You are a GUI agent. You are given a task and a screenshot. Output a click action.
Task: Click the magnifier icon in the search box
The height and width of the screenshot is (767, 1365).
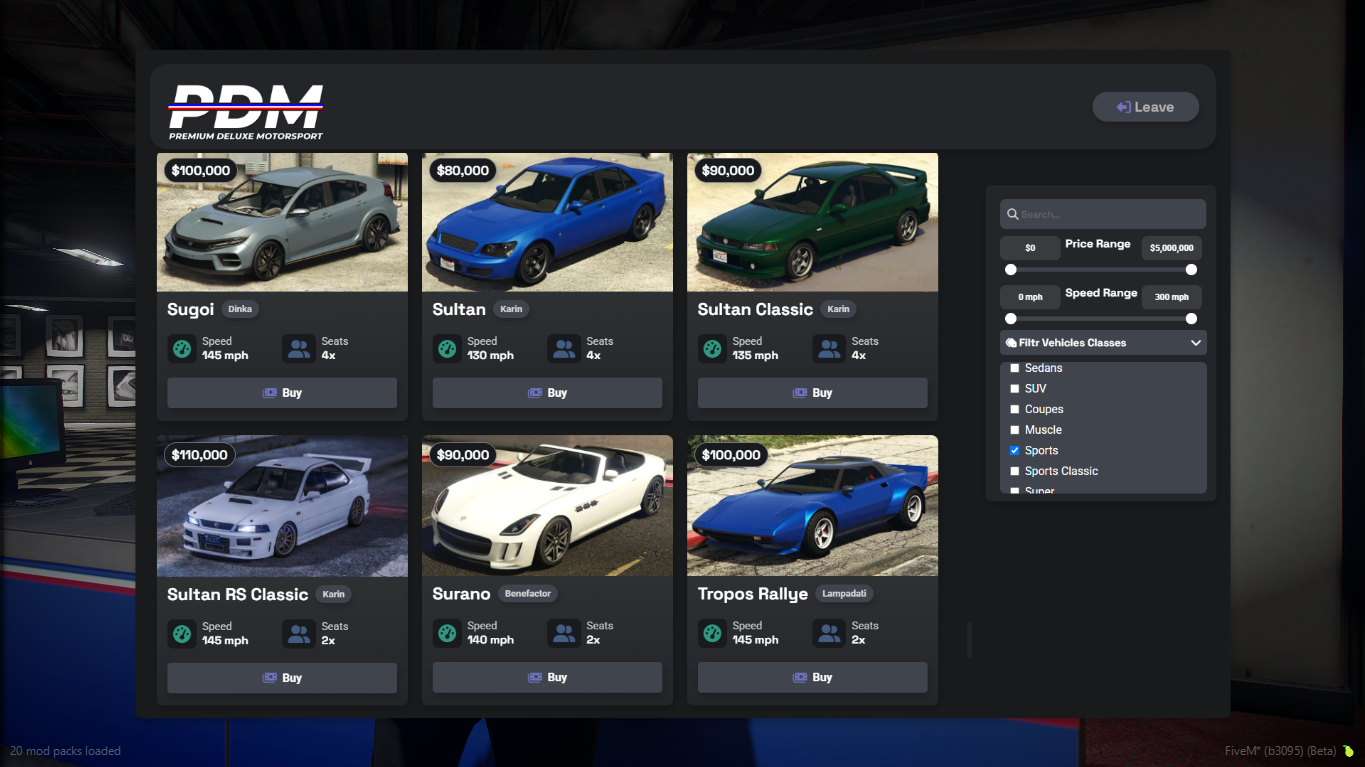pyautogui.click(x=1013, y=214)
